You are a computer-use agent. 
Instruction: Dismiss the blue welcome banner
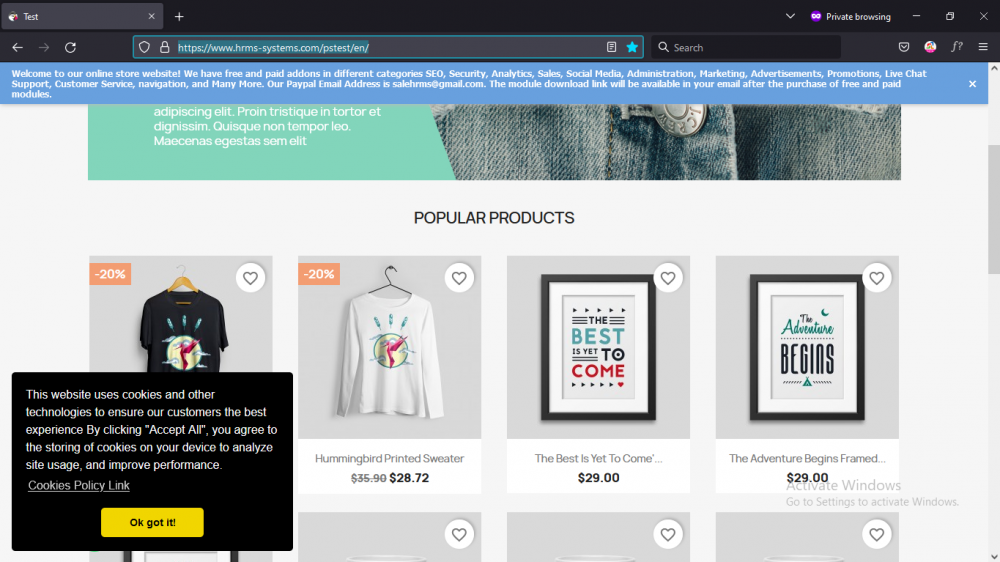pyautogui.click(x=972, y=84)
